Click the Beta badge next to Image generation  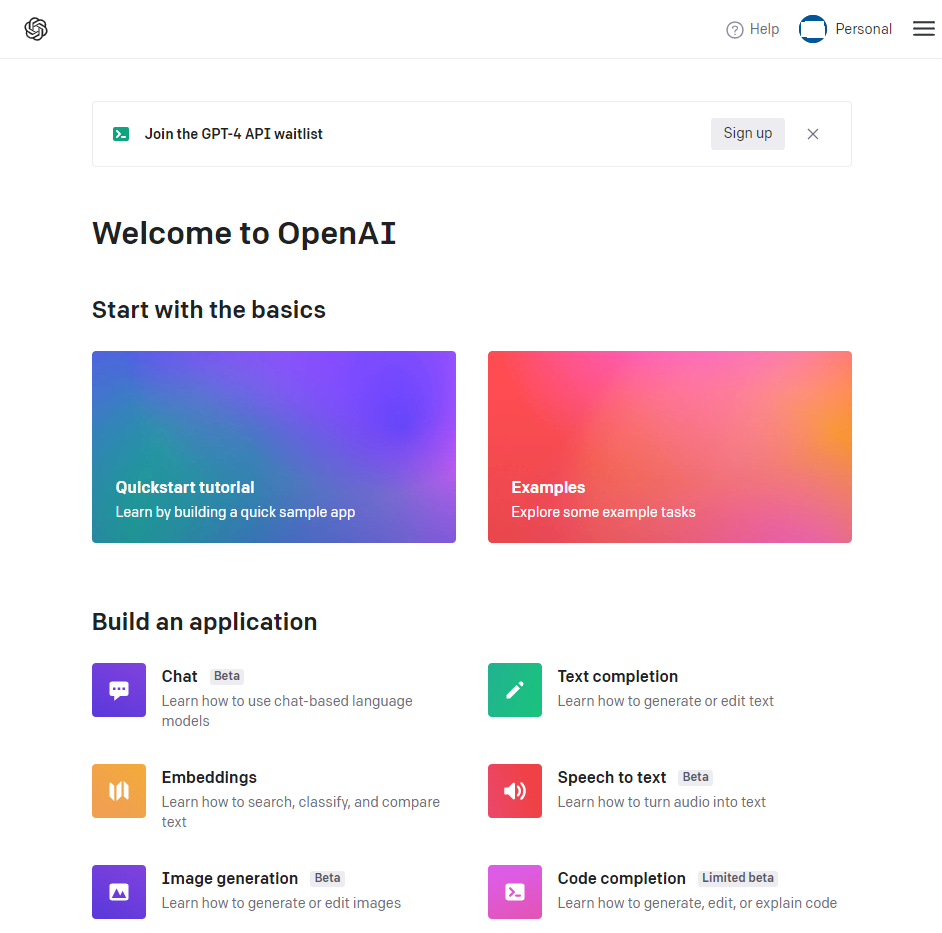tap(327, 878)
